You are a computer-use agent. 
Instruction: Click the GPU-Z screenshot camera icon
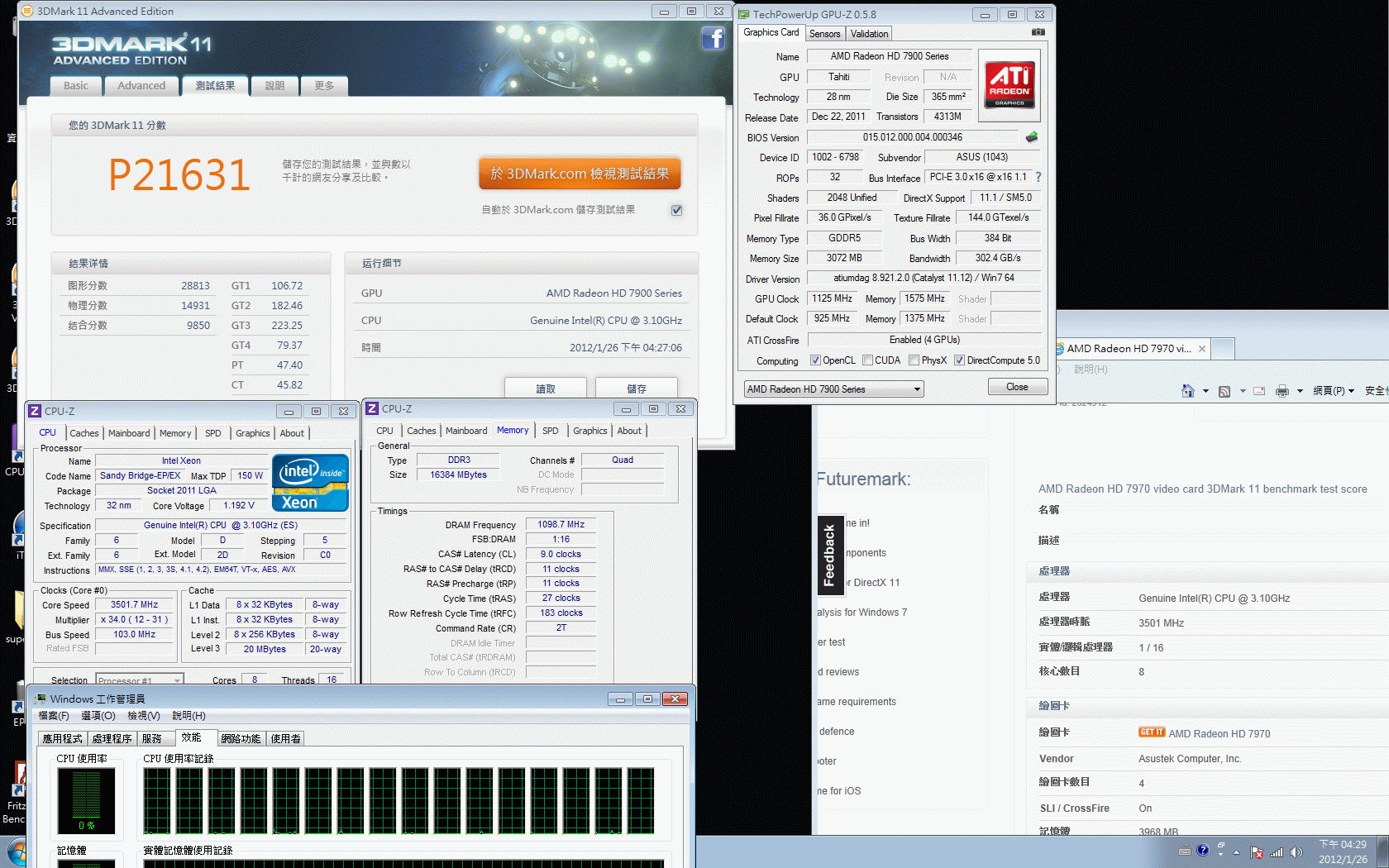click(x=1038, y=32)
